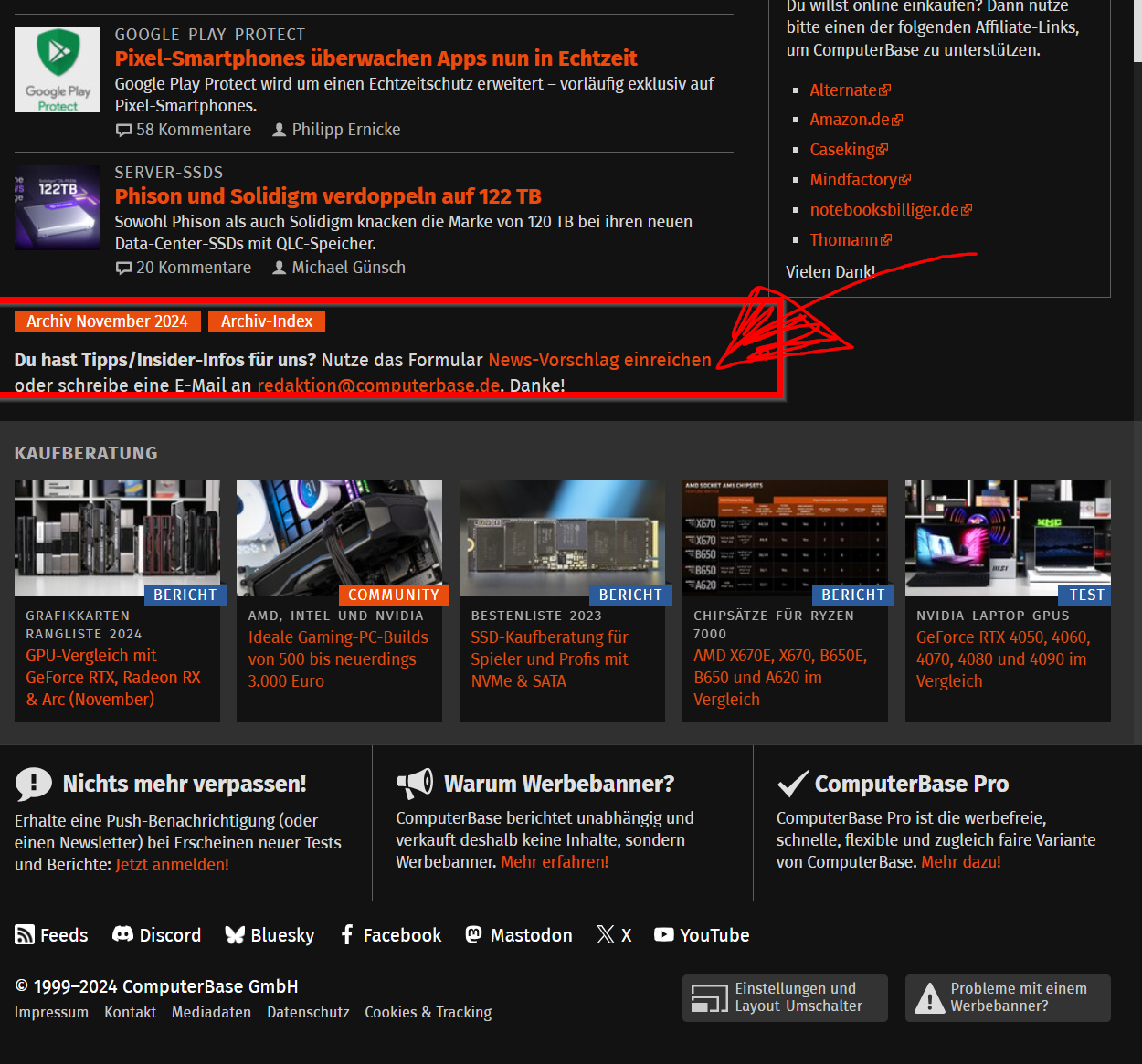This screenshot has height=1064, width=1142.
Task: Click comment bubble icon for 58 Kommentare
Action: pyautogui.click(x=123, y=130)
